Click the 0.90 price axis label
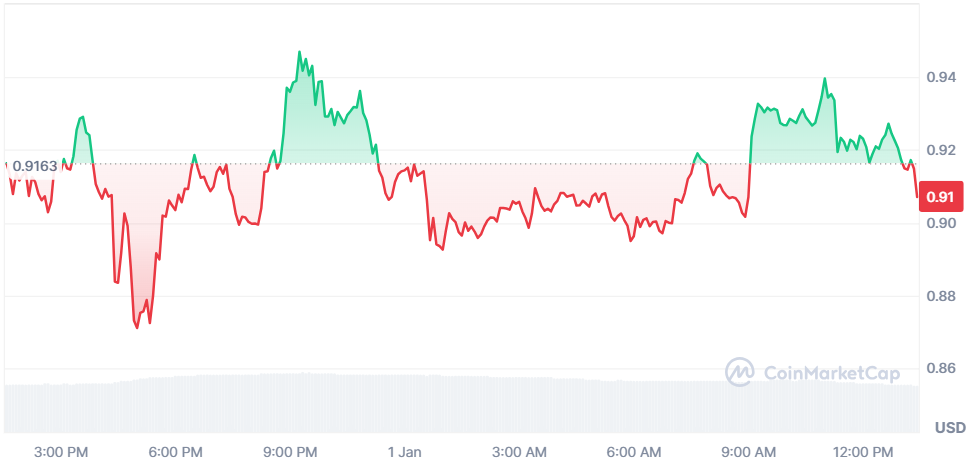This screenshot has width=978, height=463. click(943, 223)
